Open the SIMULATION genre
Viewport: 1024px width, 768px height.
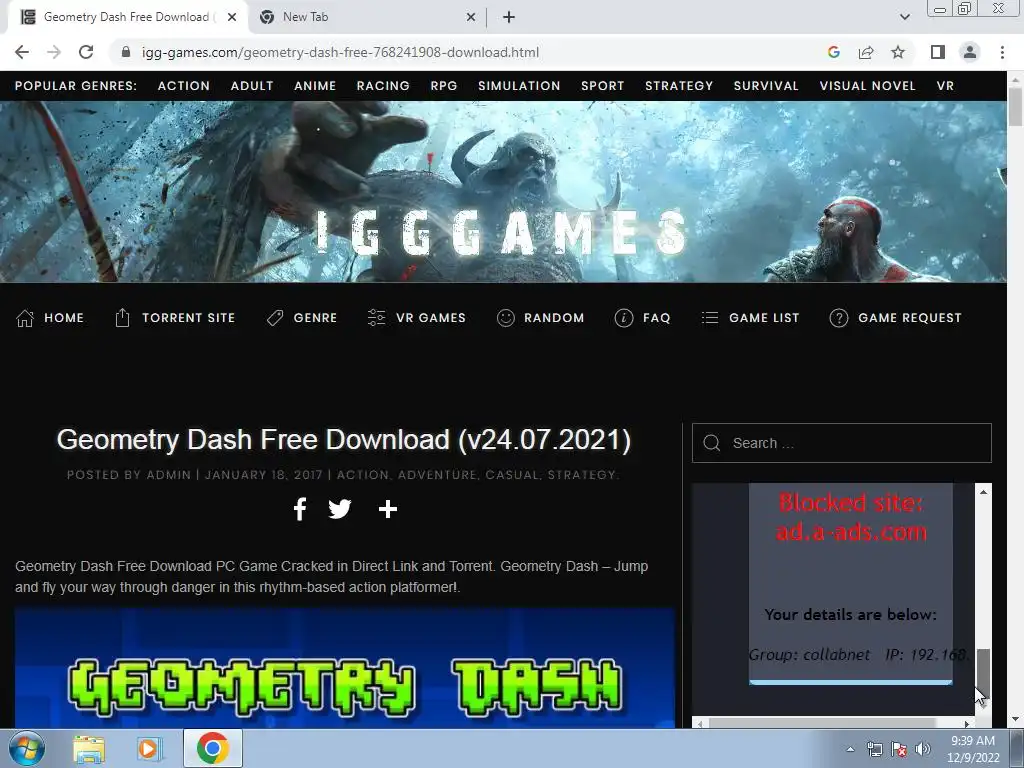pos(519,86)
